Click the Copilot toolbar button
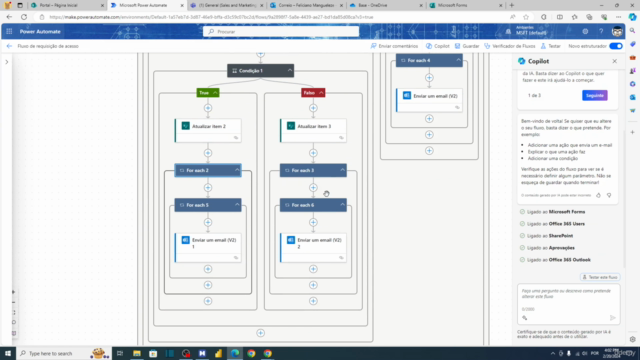The width and height of the screenshot is (640, 360). pos(438,46)
